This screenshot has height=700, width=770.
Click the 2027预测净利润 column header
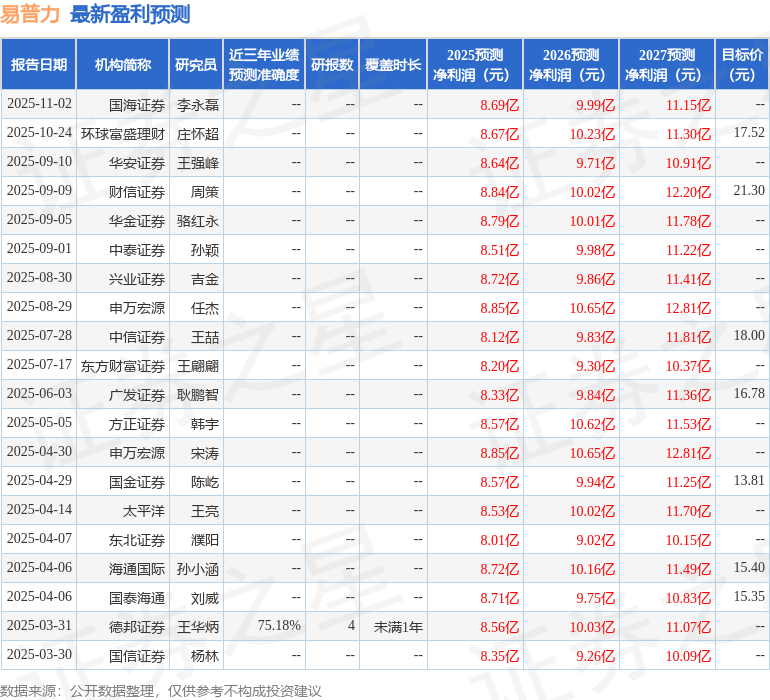click(x=667, y=64)
